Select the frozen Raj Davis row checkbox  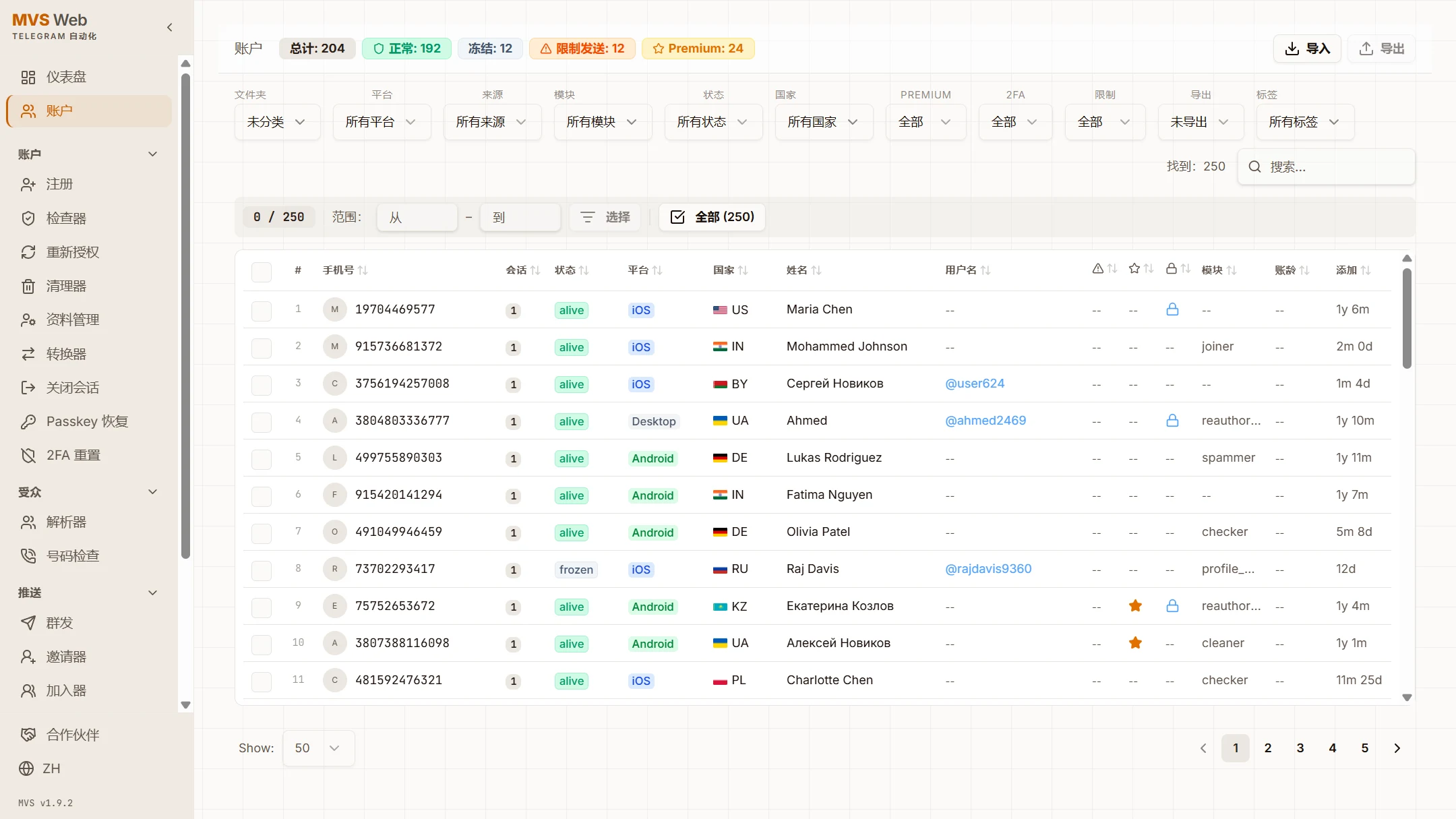point(262,570)
